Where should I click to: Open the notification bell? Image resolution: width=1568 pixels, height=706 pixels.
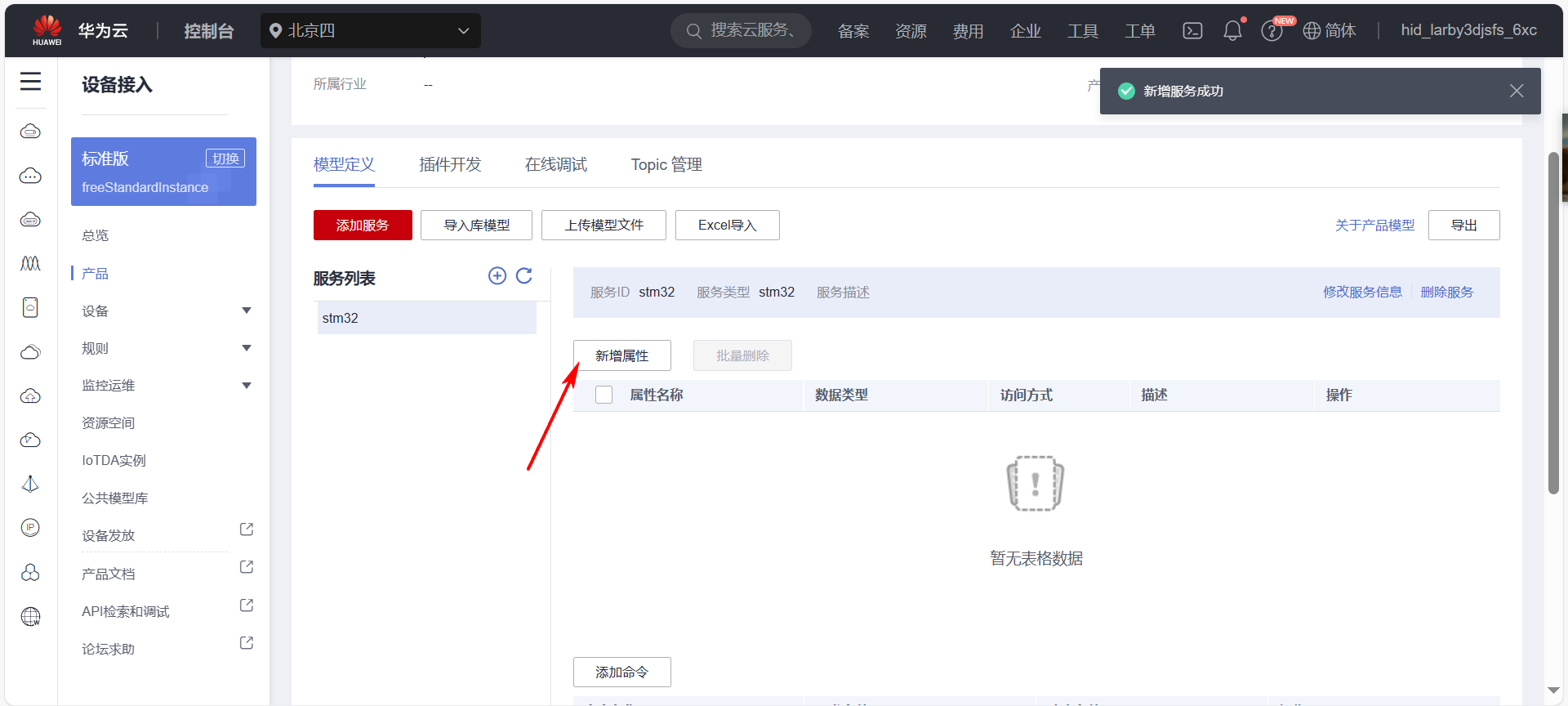1232,31
